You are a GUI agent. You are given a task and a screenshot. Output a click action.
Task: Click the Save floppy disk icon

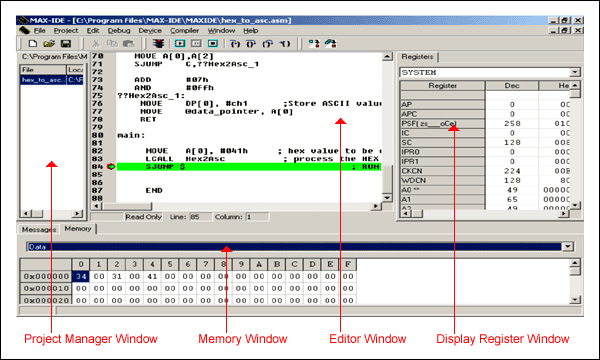pos(66,44)
